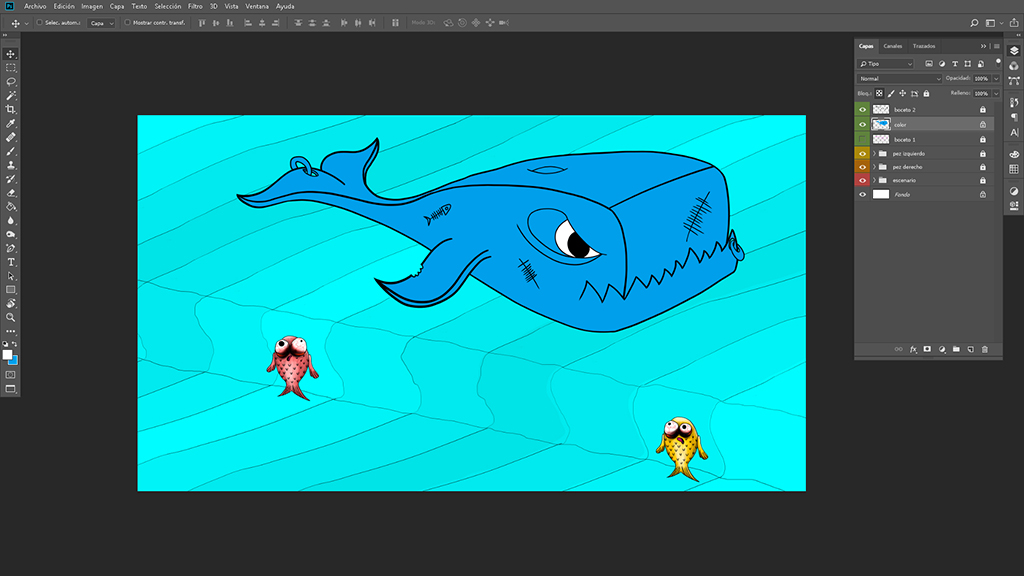Switch to the Canales tab
Viewport: 1024px width, 576px height.
click(892, 46)
